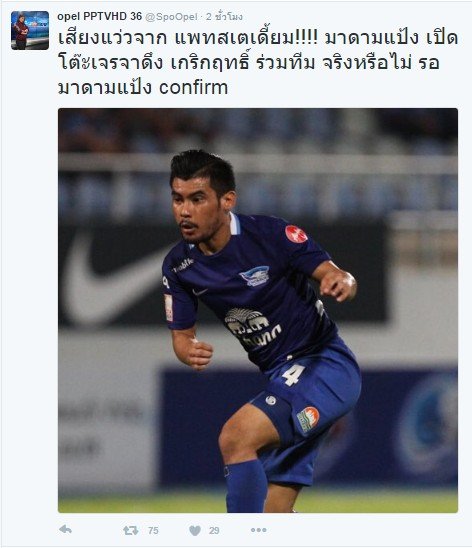Image resolution: width=472 pixels, height=548 pixels.
Task: View the likes count of 29
Action: pyautogui.click(x=214, y=531)
